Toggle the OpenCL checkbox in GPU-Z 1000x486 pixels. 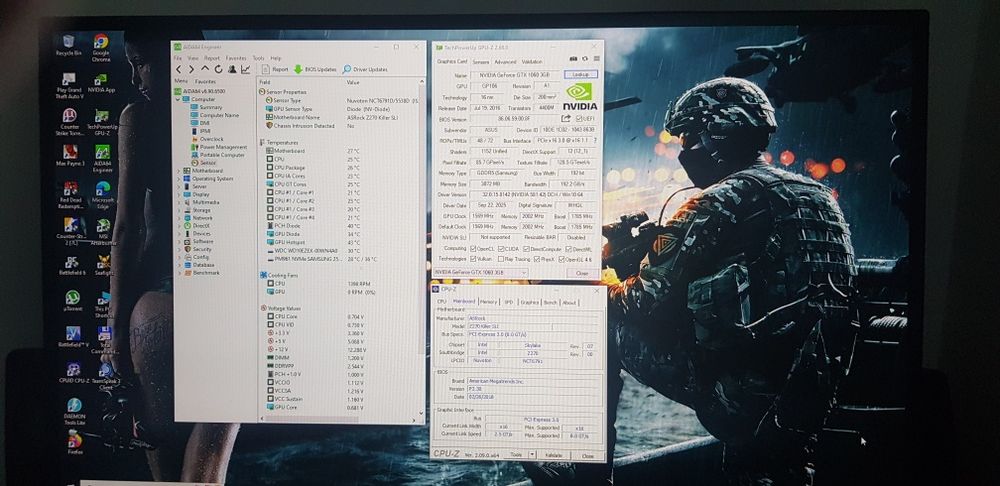(x=473, y=248)
